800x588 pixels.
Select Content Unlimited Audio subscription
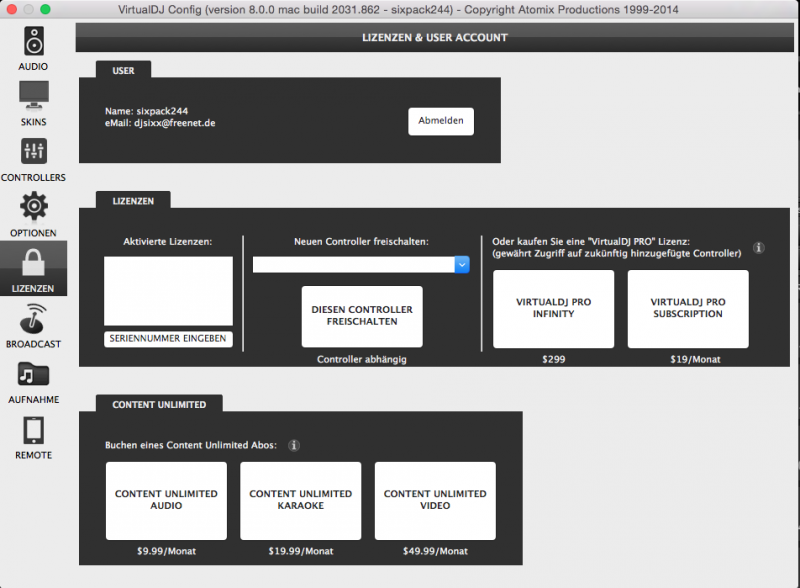(x=166, y=501)
